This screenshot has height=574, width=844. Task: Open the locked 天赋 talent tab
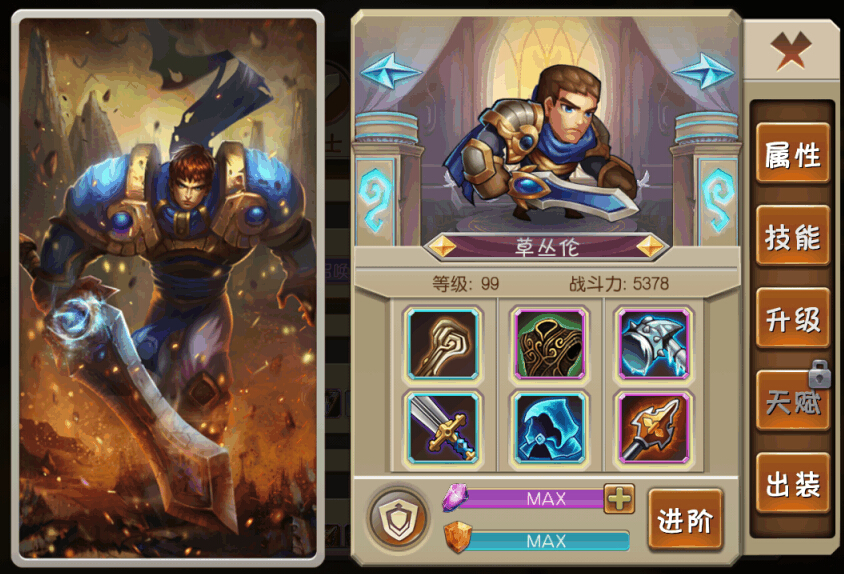793,401
